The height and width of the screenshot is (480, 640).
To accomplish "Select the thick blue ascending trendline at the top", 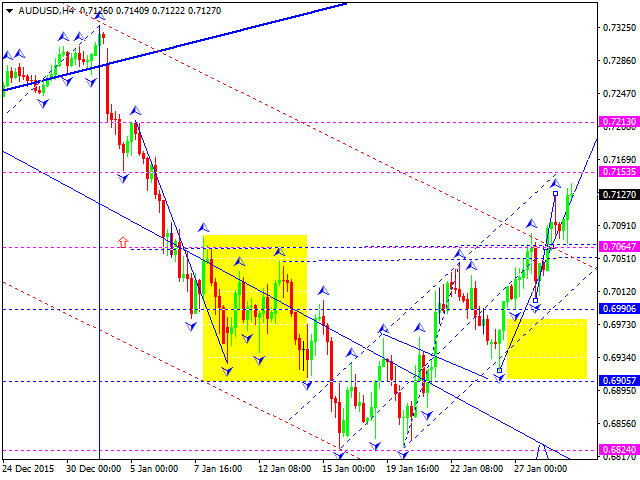I will [x=176, y=47].
